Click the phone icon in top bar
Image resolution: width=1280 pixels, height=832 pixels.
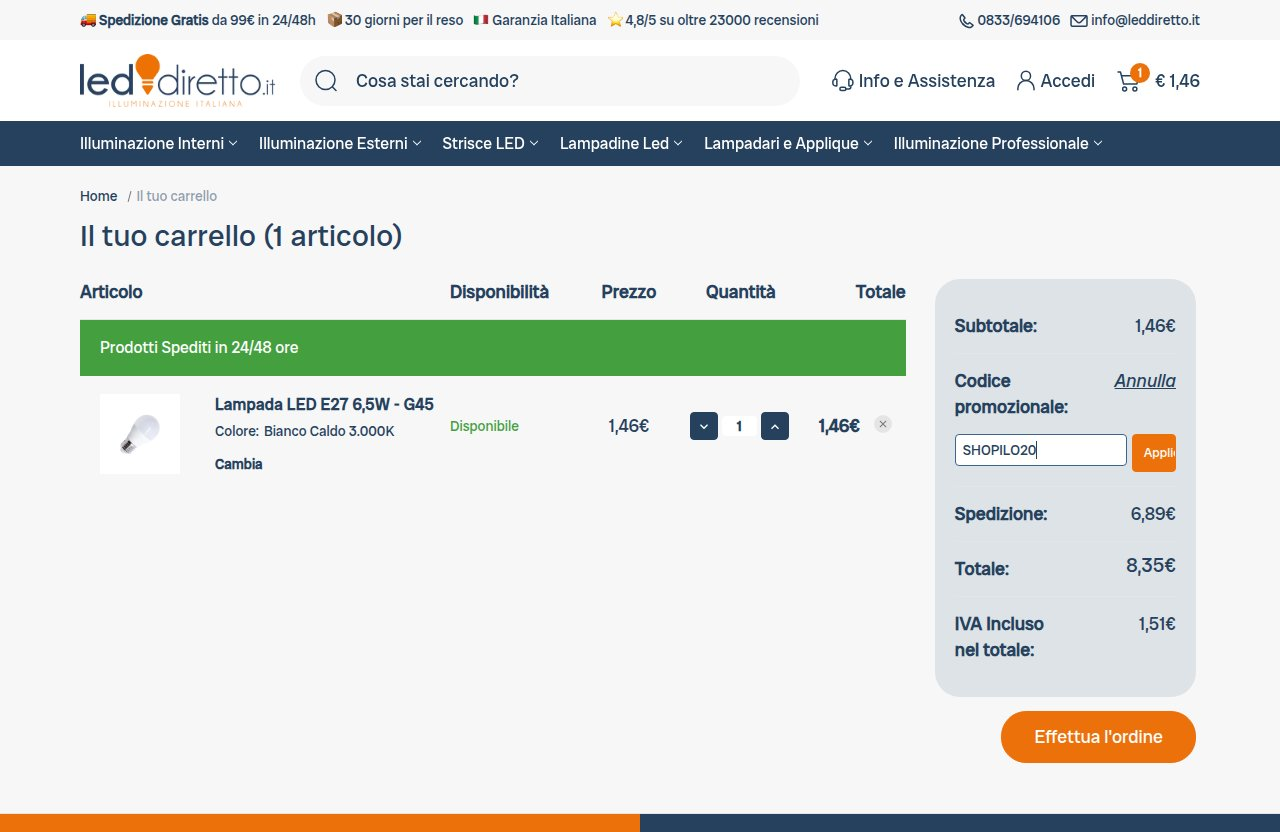[x=966, y=20]
